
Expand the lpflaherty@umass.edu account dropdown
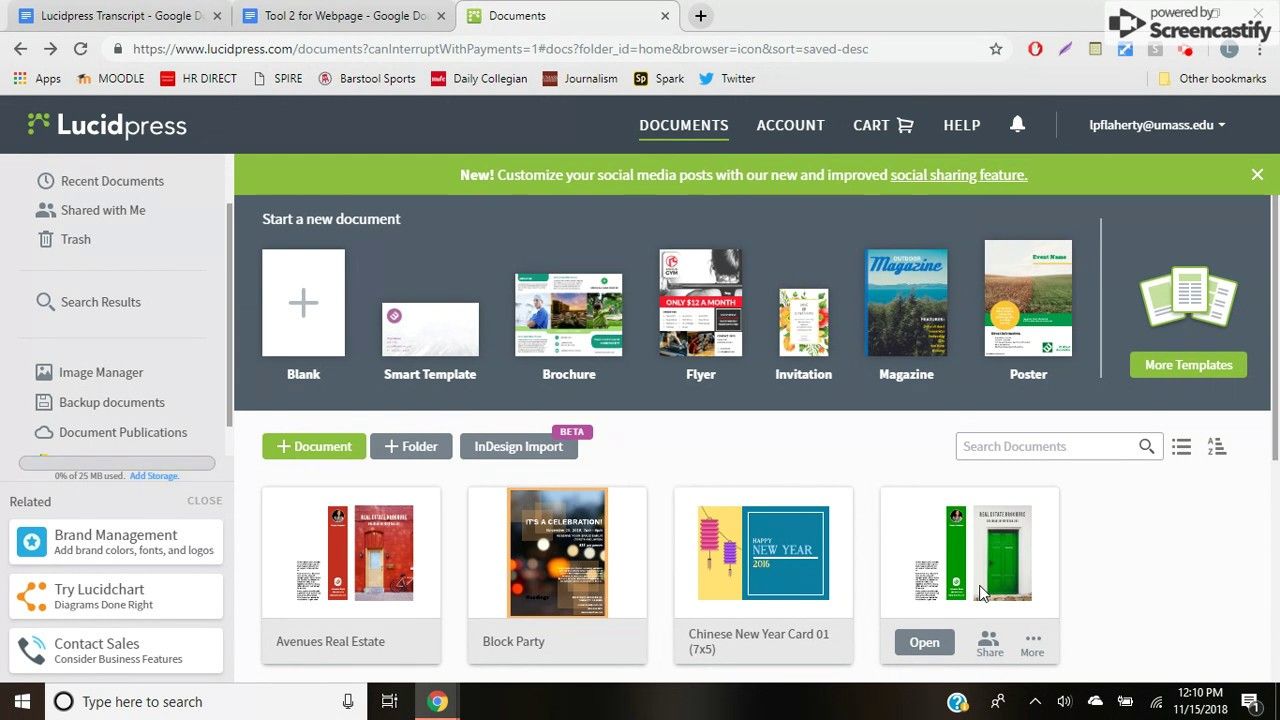click(1157, 125)
